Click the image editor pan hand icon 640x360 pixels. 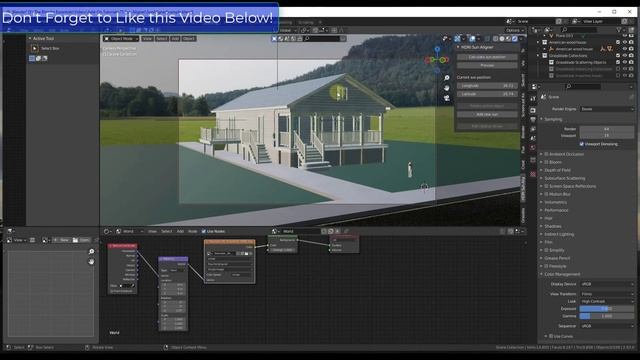pyautogui.click(x=91, y=261)
